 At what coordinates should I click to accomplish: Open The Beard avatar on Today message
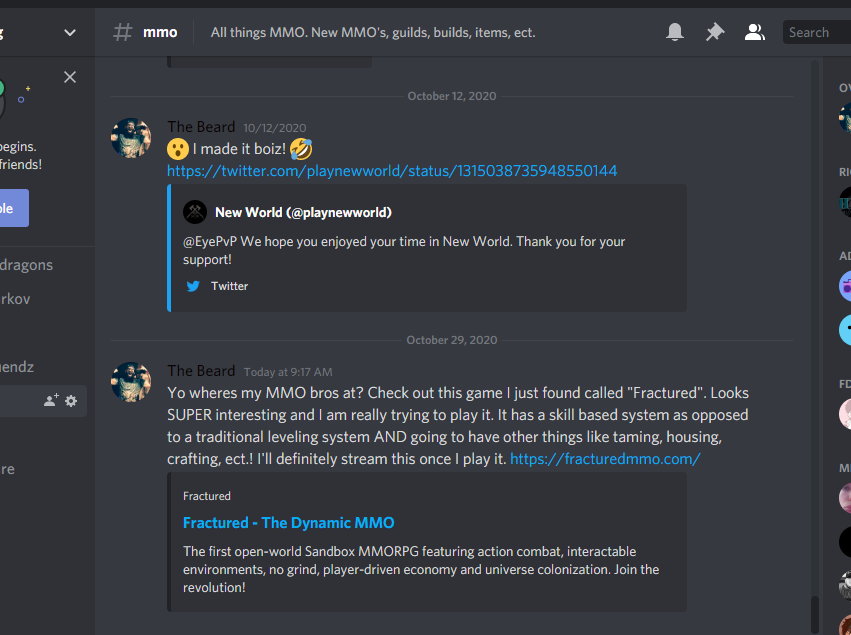[x=131, y=382]
